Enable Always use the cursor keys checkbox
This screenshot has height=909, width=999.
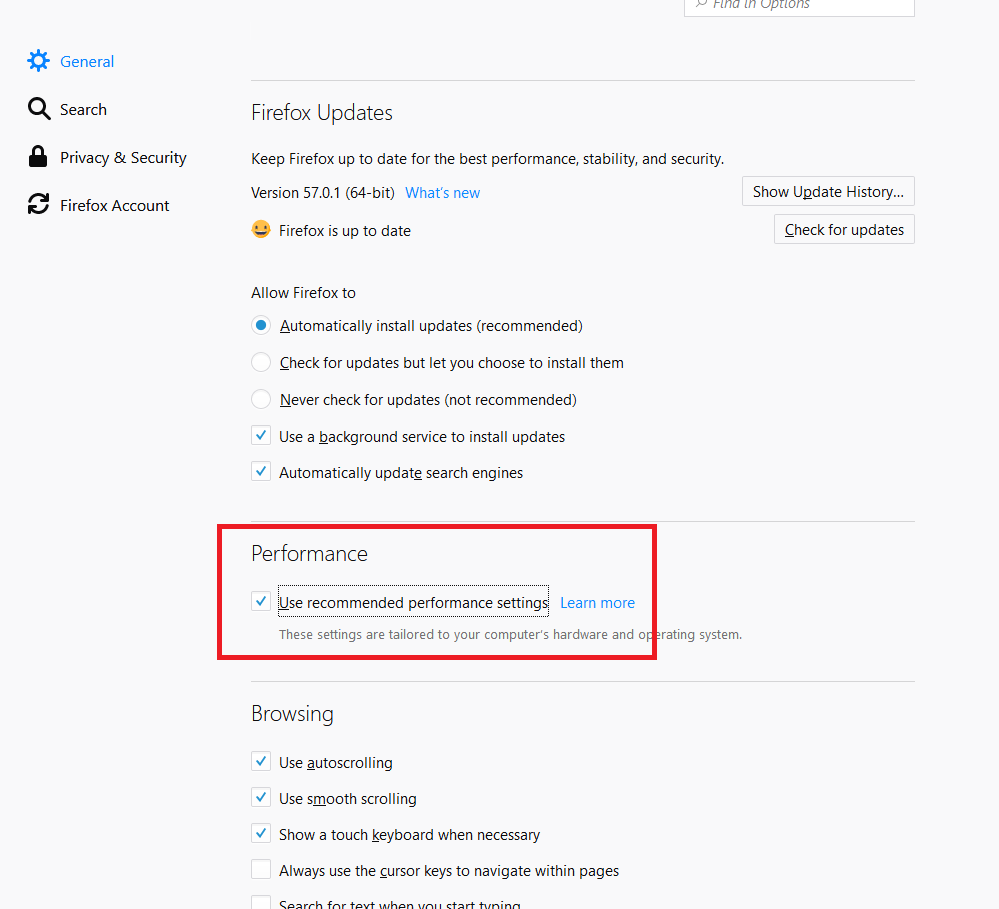point(261,870)
